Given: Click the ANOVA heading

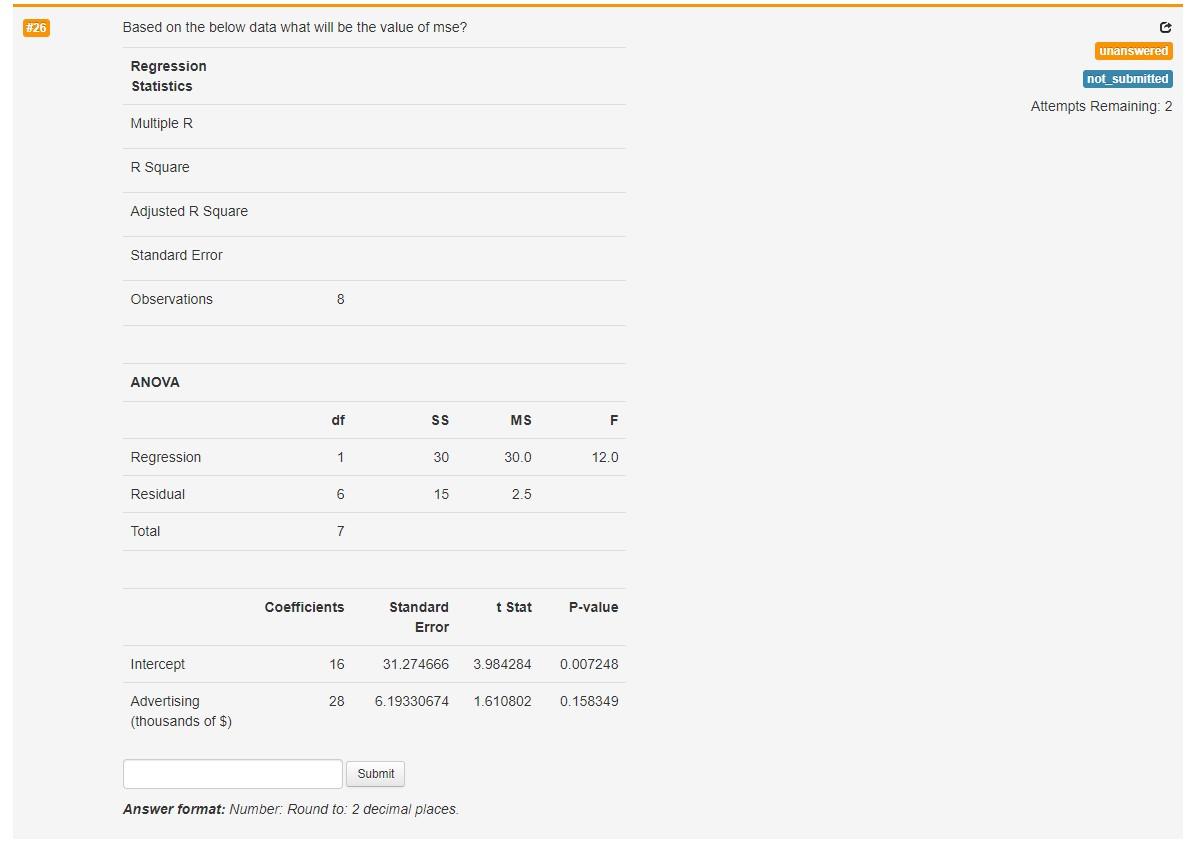Looking at the screenshot, I should pyautogui.click(x=155, y=383).
